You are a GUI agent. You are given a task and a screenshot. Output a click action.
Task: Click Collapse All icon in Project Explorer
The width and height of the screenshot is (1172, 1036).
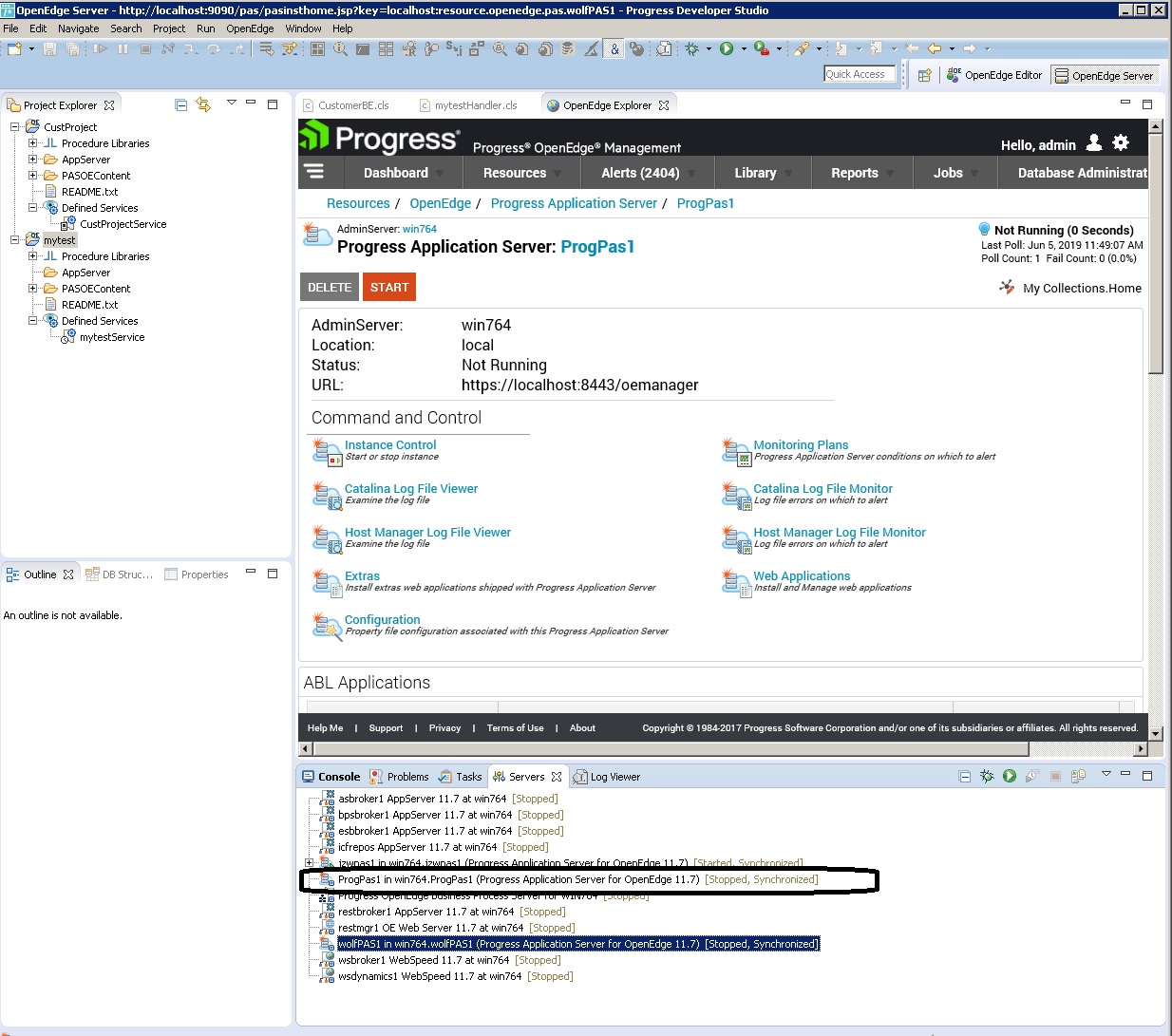coord(180,104)
